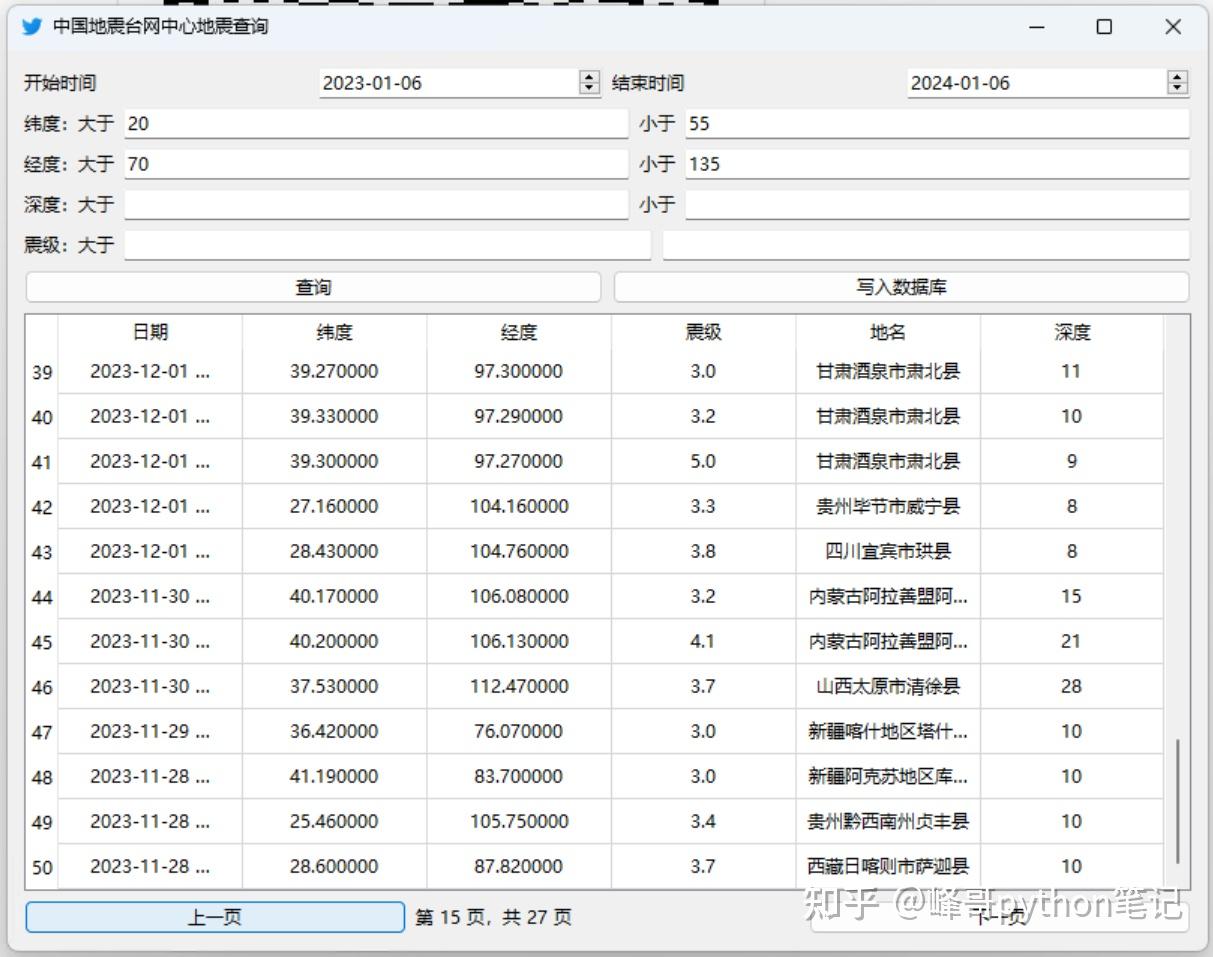Click longitude 104.760000 cell
The height and width of the screenshot is (957, 1213).
[x=519, y=551]
